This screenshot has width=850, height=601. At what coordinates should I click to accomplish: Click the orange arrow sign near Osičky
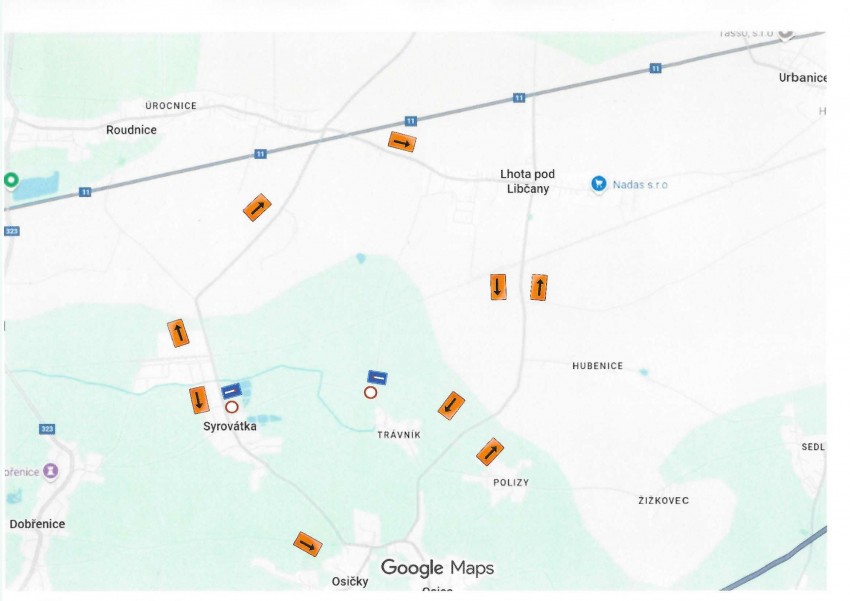(308, 545)
